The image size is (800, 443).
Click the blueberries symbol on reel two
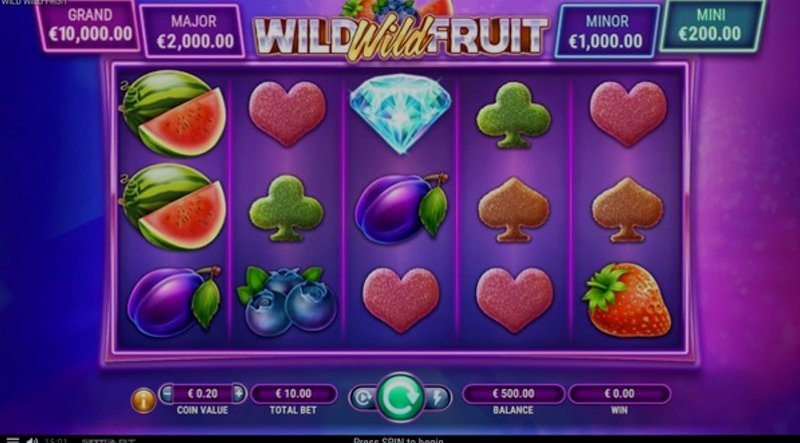tap(287, 298)
